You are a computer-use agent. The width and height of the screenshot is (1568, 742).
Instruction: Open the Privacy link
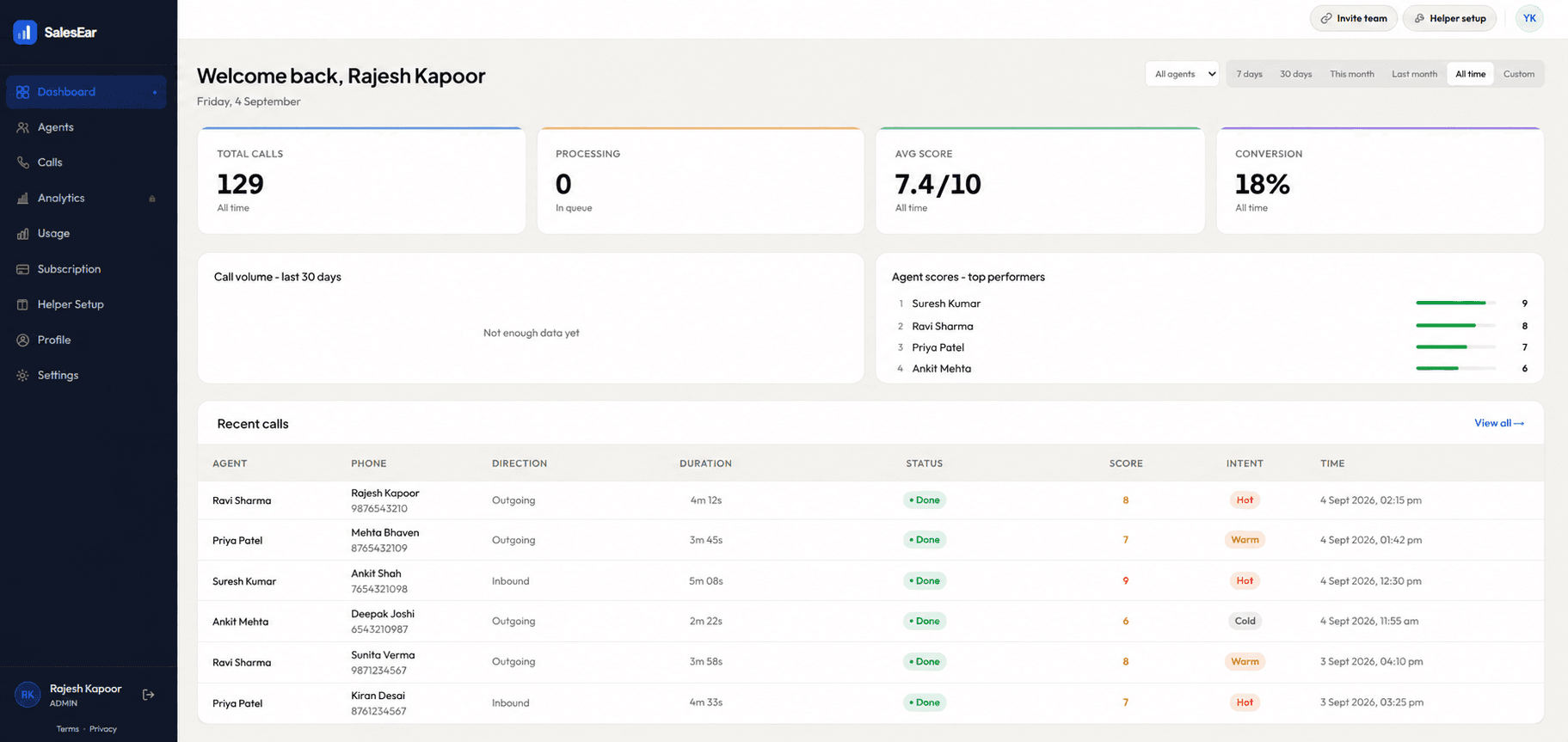103,729
